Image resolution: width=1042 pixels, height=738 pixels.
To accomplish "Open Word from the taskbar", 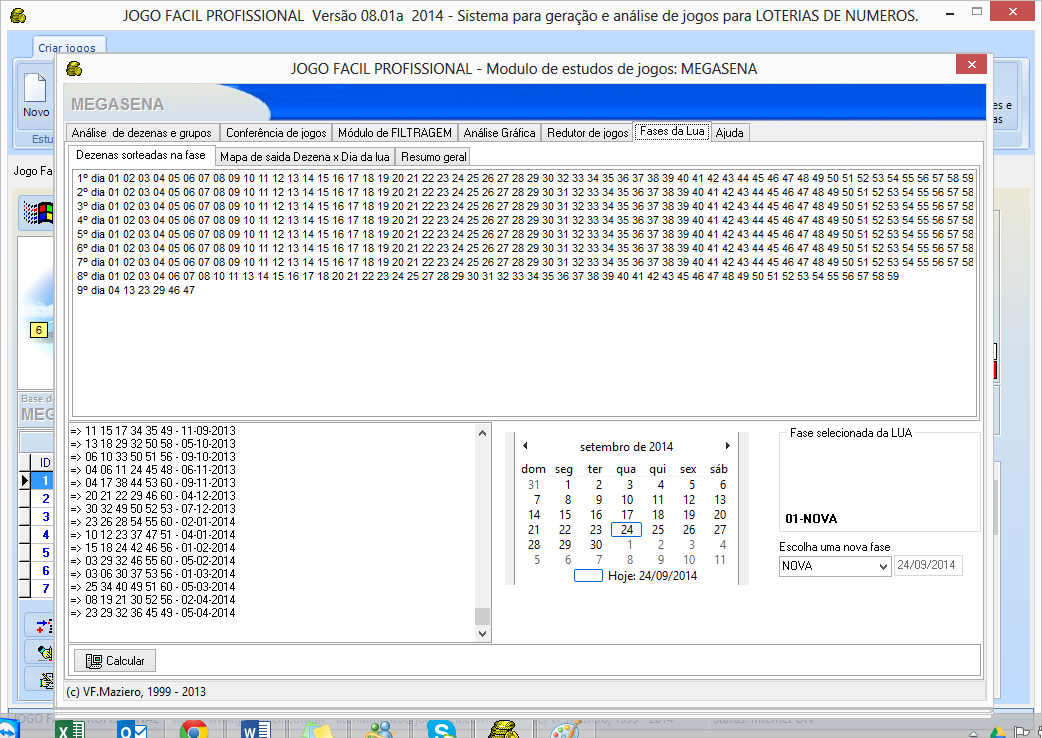I will (x=256, y=729).
